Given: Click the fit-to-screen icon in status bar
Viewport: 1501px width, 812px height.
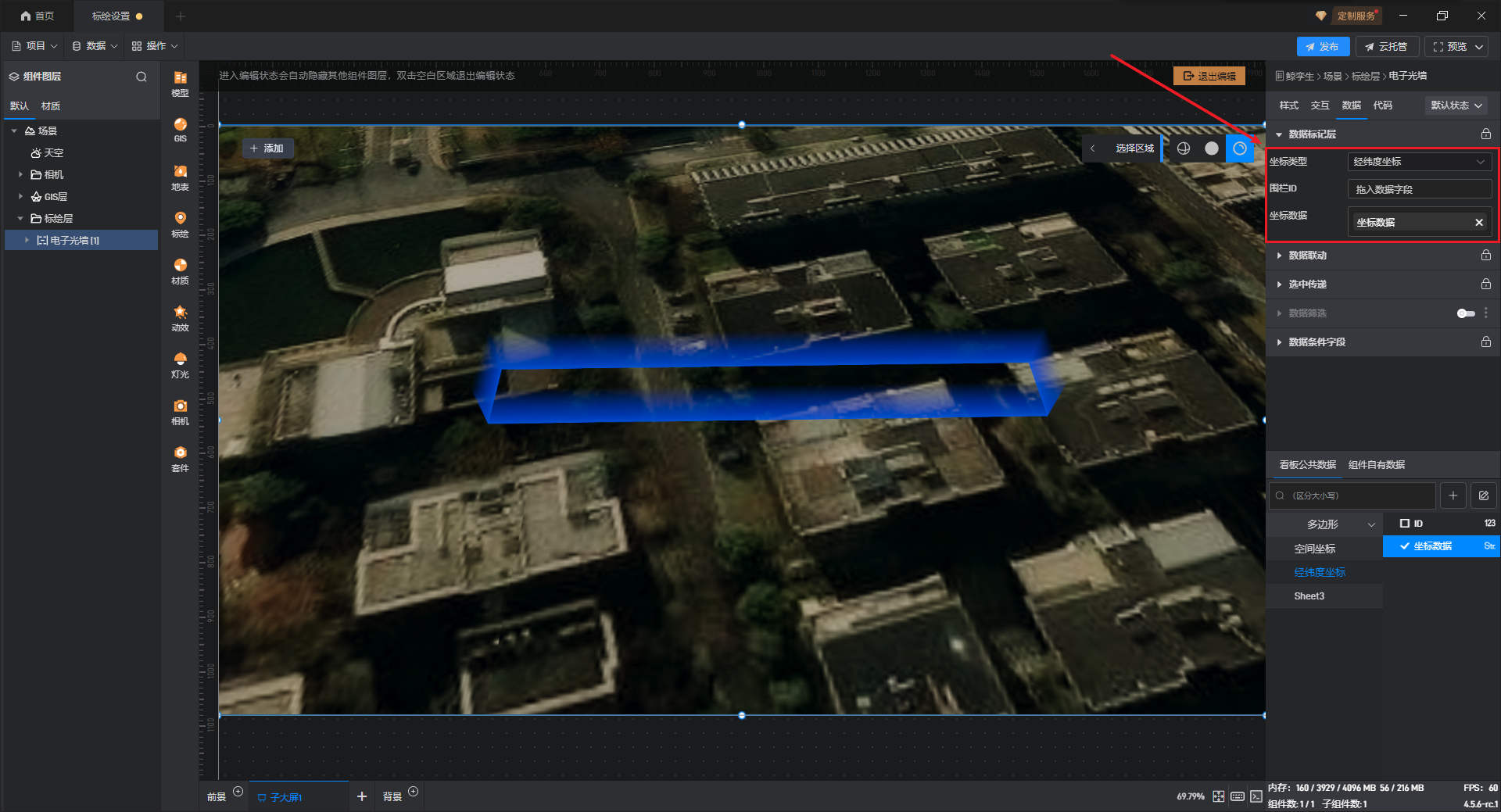Looking at the screenshot, I should click(x=1219, y=796).
